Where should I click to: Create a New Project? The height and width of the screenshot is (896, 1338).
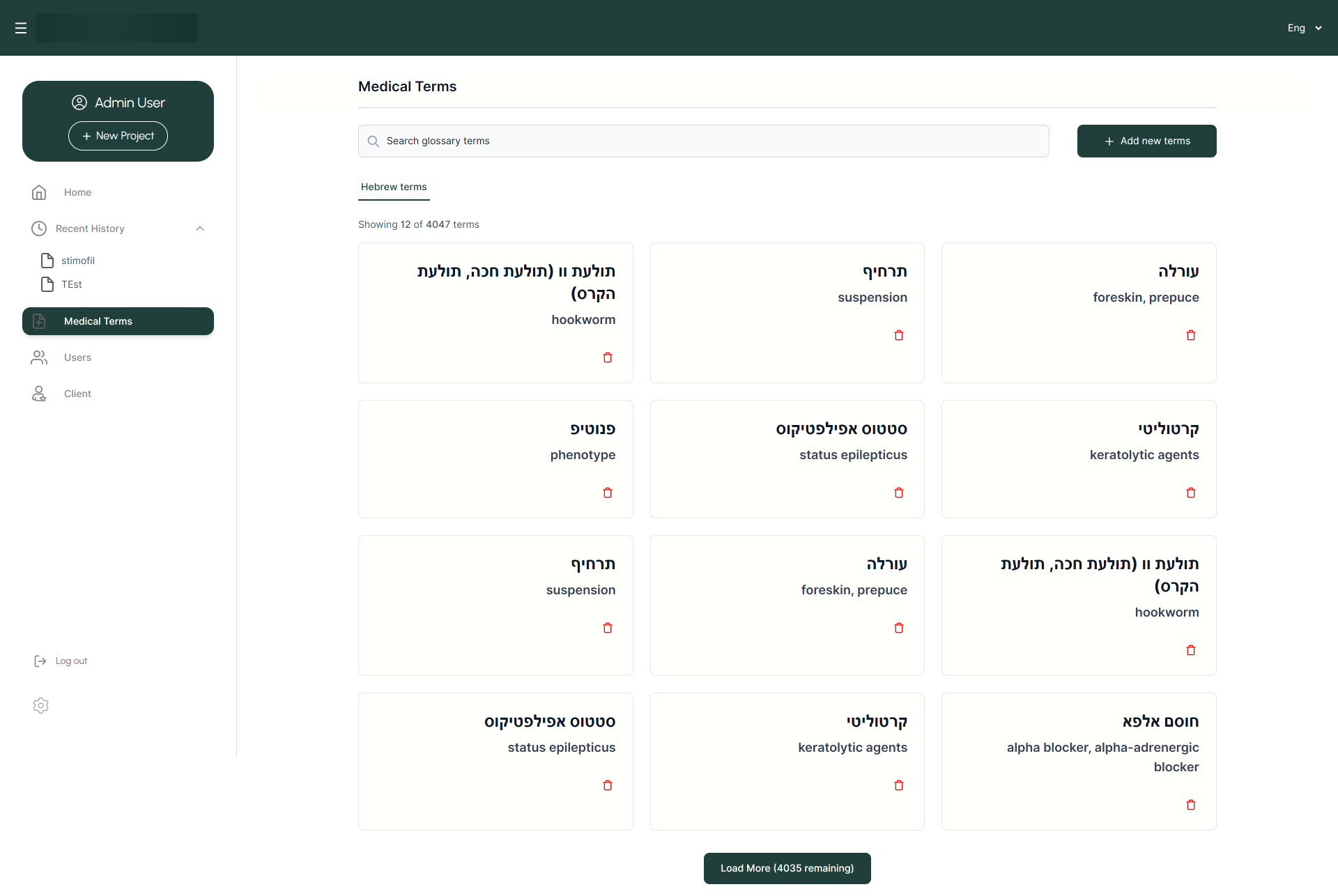point(118,136)
